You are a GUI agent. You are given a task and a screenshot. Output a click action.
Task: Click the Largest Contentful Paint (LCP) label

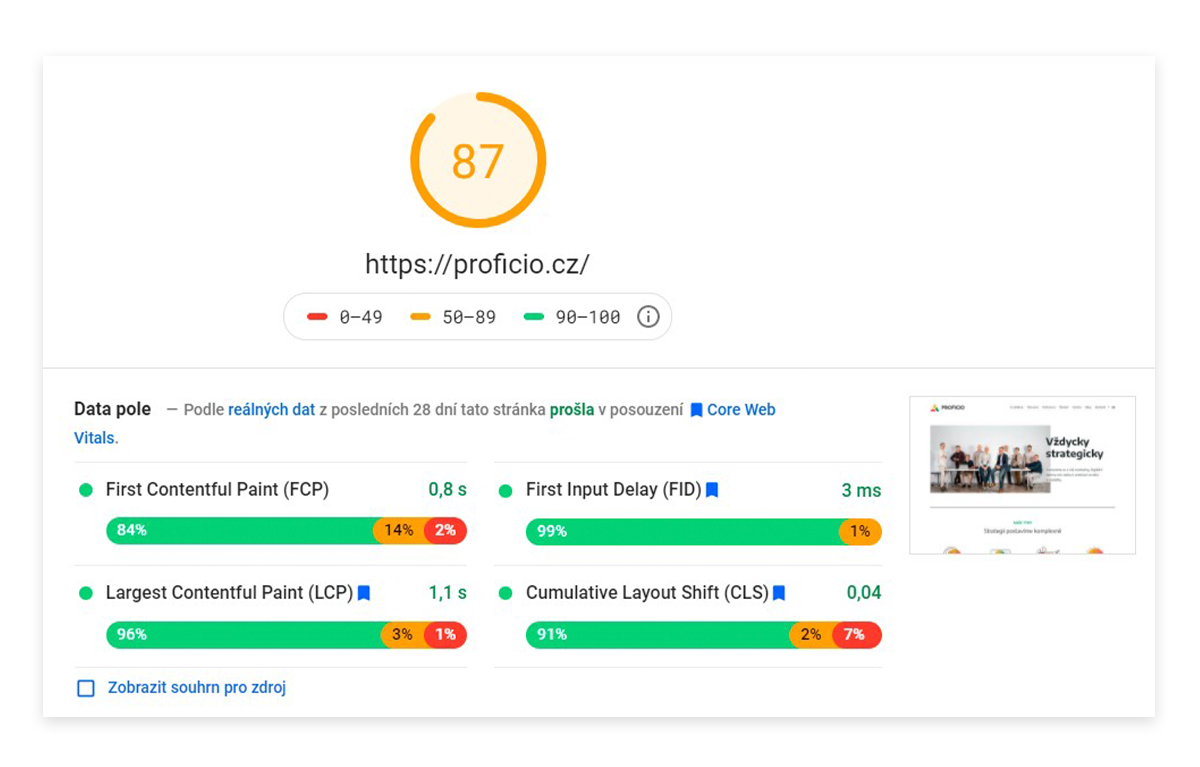pos(229,593)
